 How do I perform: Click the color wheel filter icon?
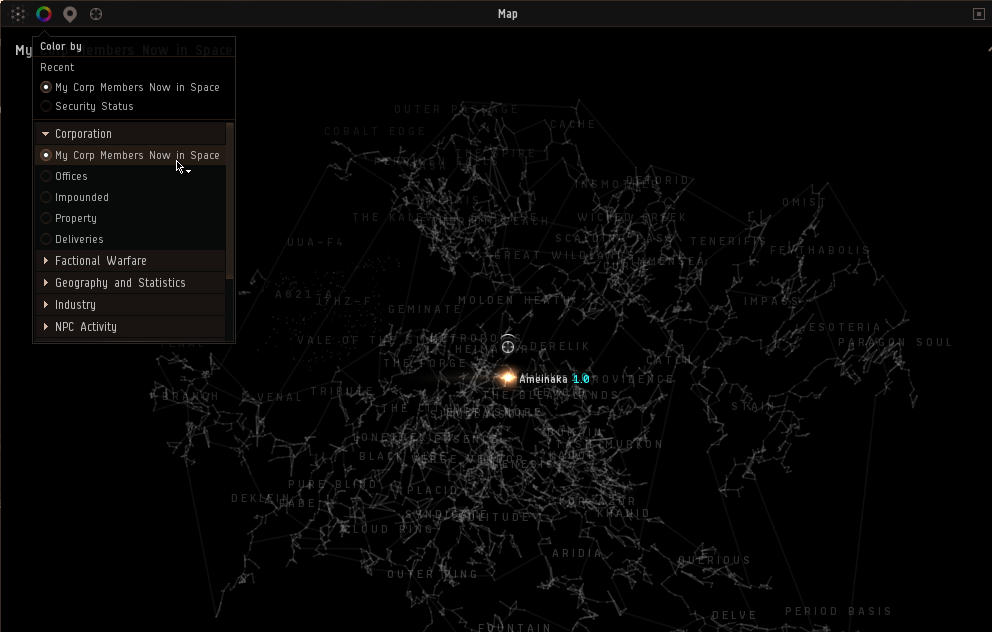(44, 14)
